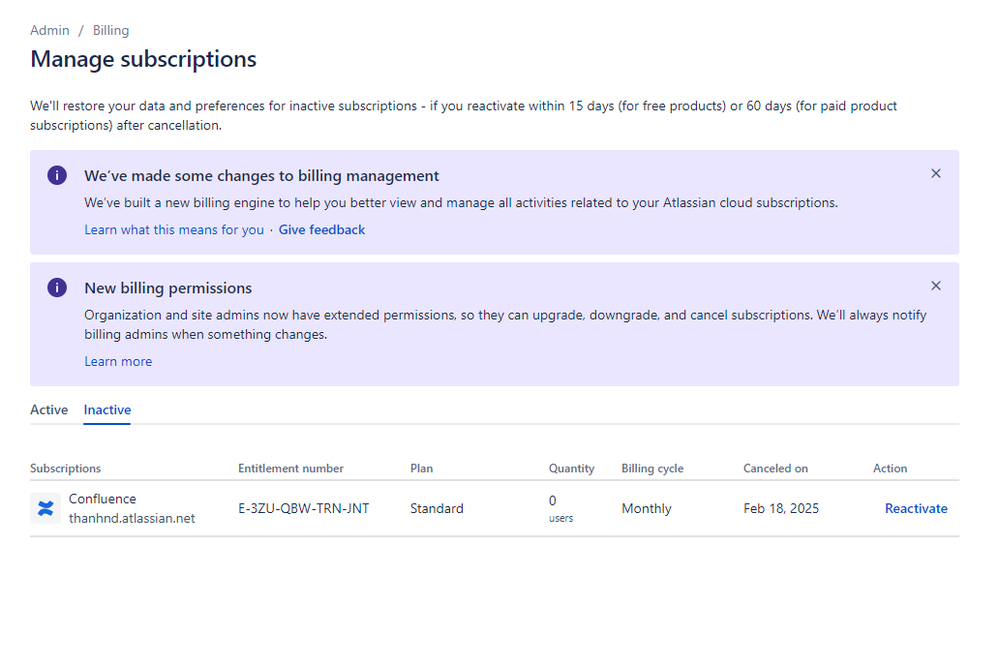Click the 0 users quantity cell
Image resolution: width=999 pixels, height=666 pixels.
(x=561, y=509)
